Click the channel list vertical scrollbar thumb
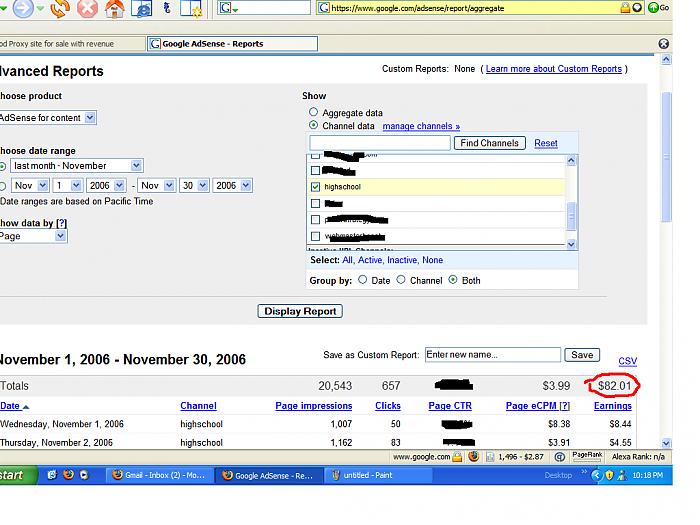Viewport: 700px width, 525px height. click(x=571, y=216)
